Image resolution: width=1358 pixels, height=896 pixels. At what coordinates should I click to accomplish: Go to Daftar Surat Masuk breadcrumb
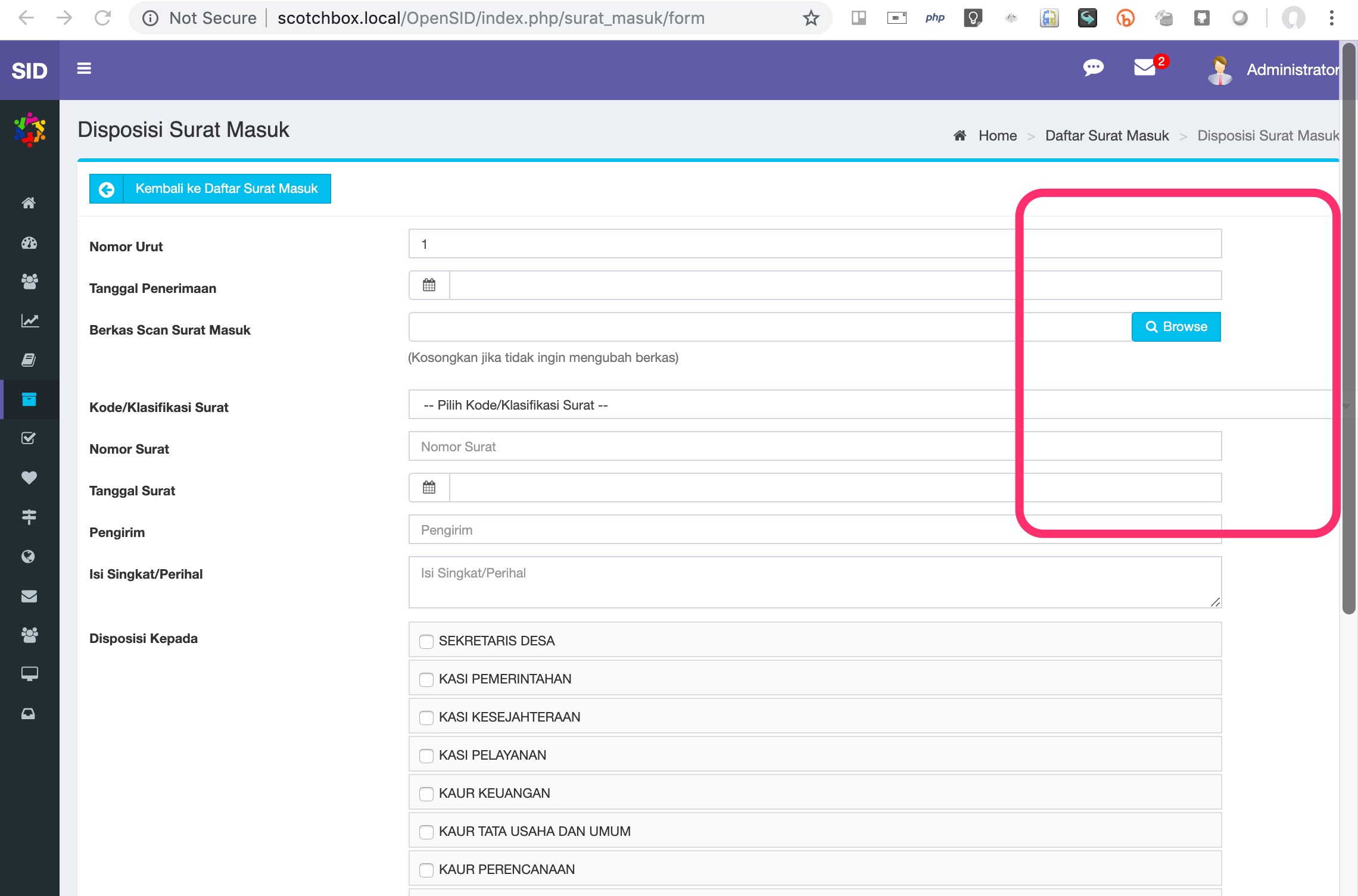coord(1107,135)
